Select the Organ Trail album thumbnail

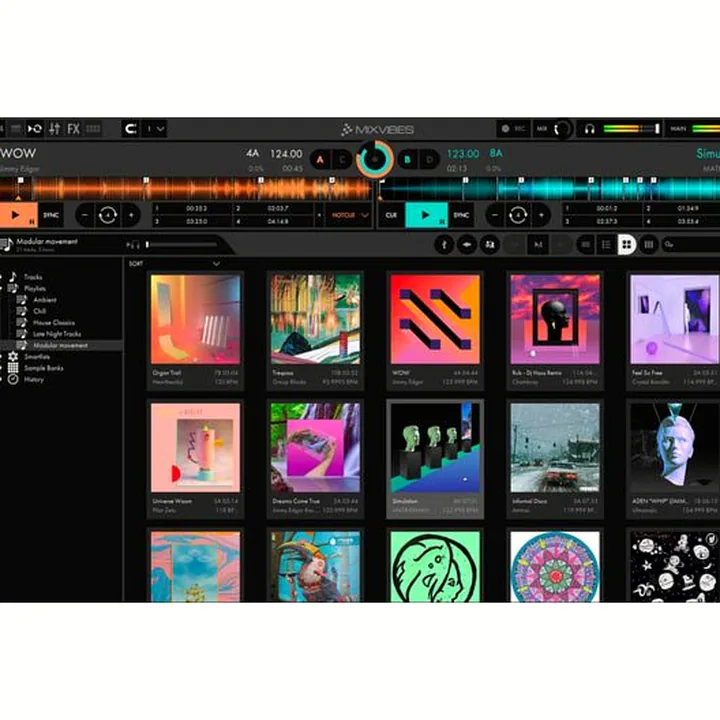click(x=196, y=319)
